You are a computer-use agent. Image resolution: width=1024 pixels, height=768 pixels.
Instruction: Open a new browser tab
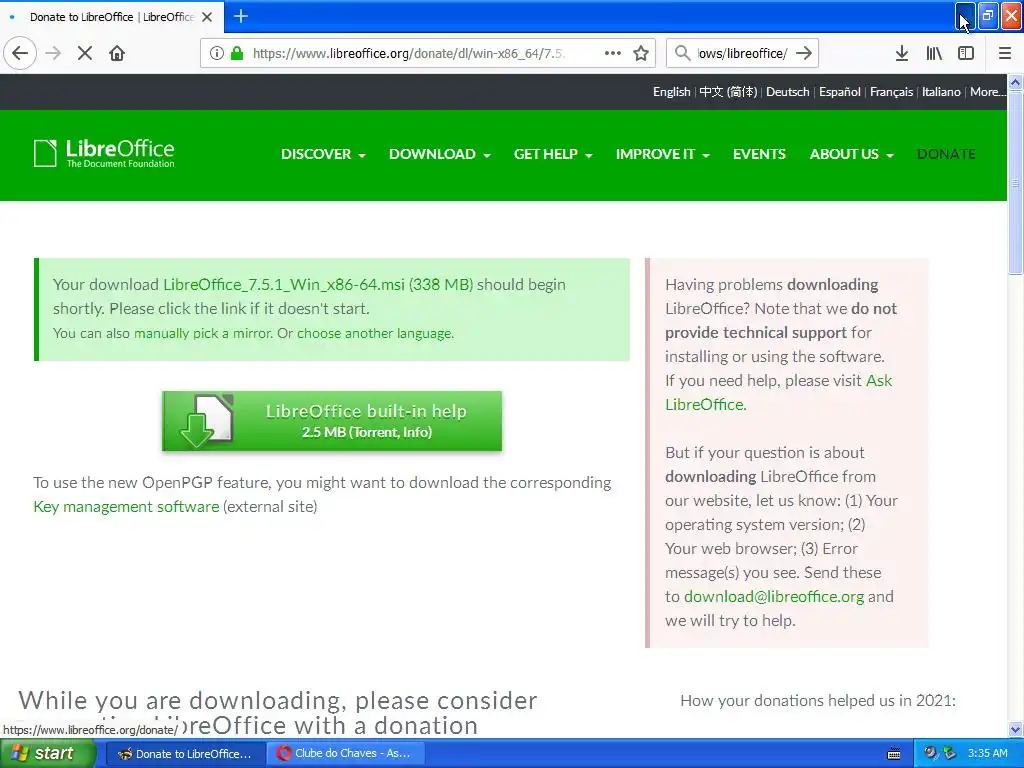click(x=240, y=16)
